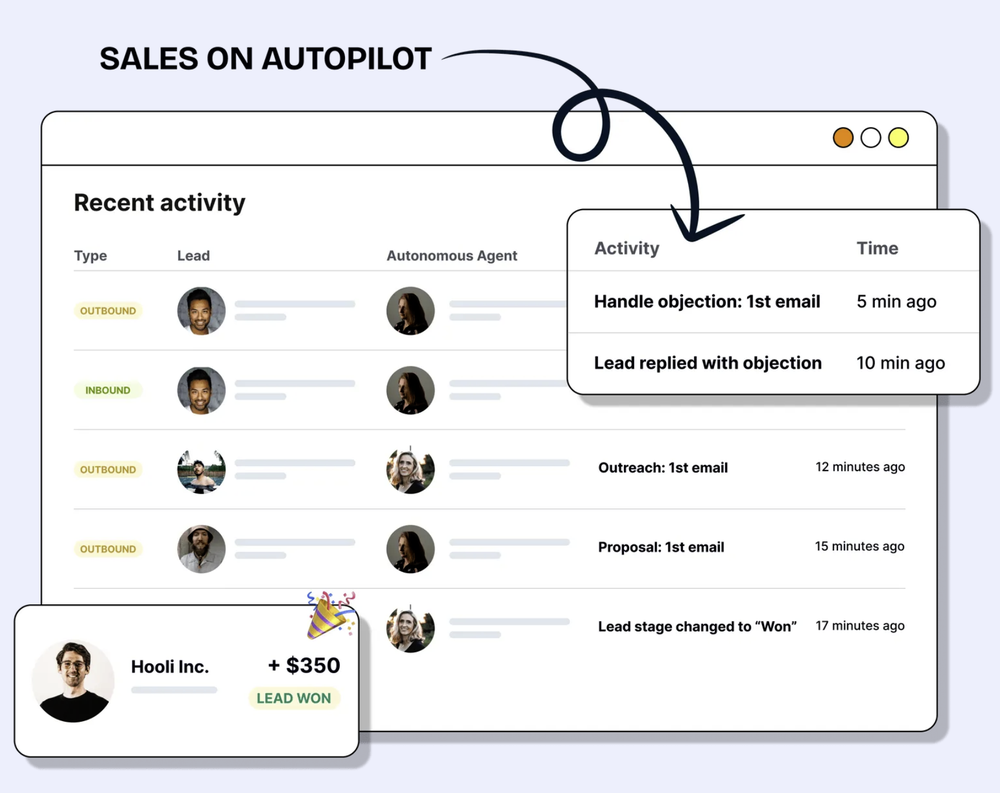Expand the Handle objection activity entry
1000x793 pixels.
tap(707, 301)
